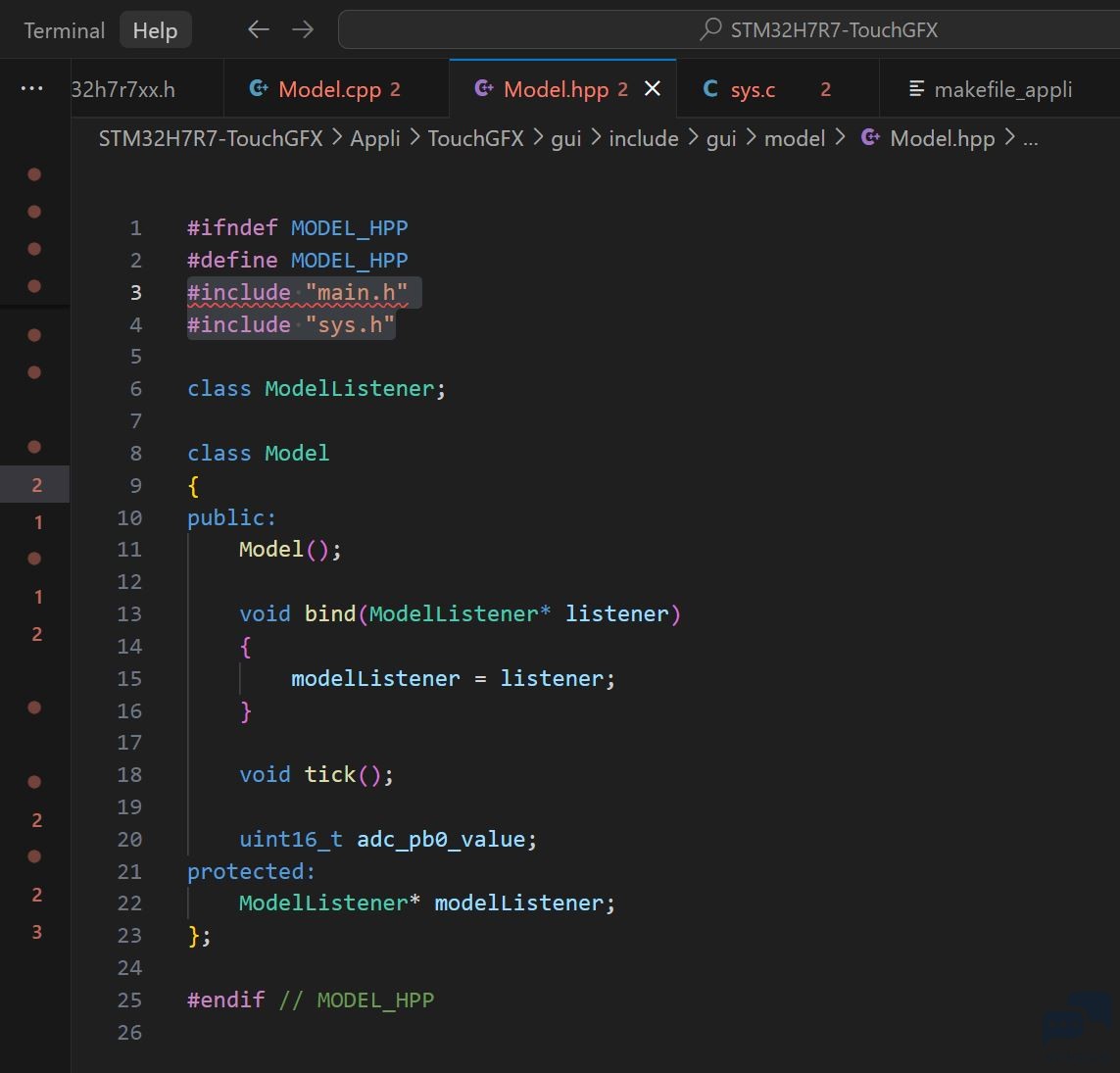Screen dimensions: 1120x1073
Task: Go back with the left arrow
Action: 258,29
